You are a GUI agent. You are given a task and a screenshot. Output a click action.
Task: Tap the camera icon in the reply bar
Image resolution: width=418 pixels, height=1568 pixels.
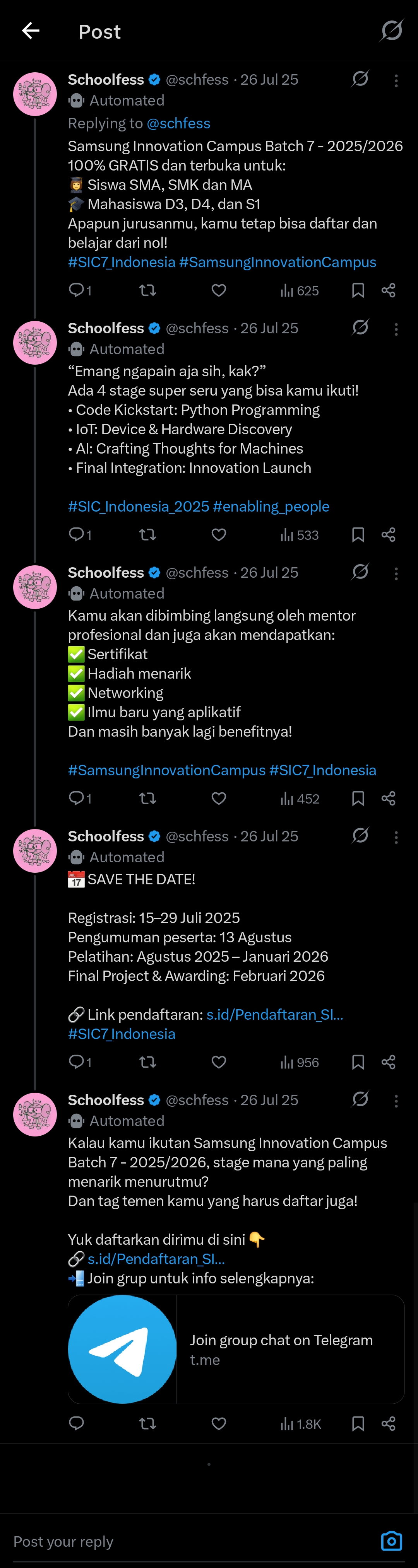[x=392, y=1541]
